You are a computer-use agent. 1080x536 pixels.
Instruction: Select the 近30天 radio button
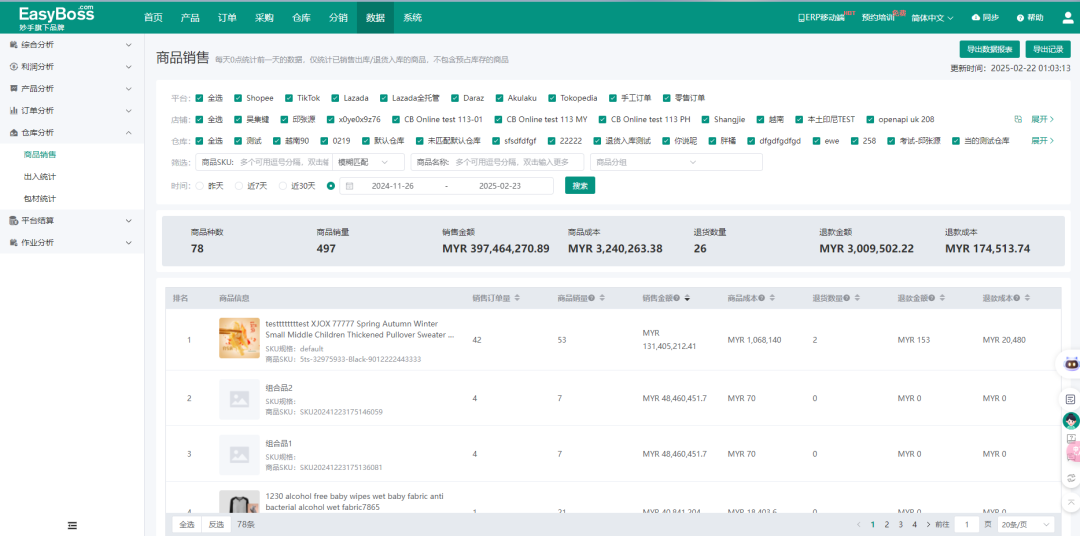click(x=282, y=186)
